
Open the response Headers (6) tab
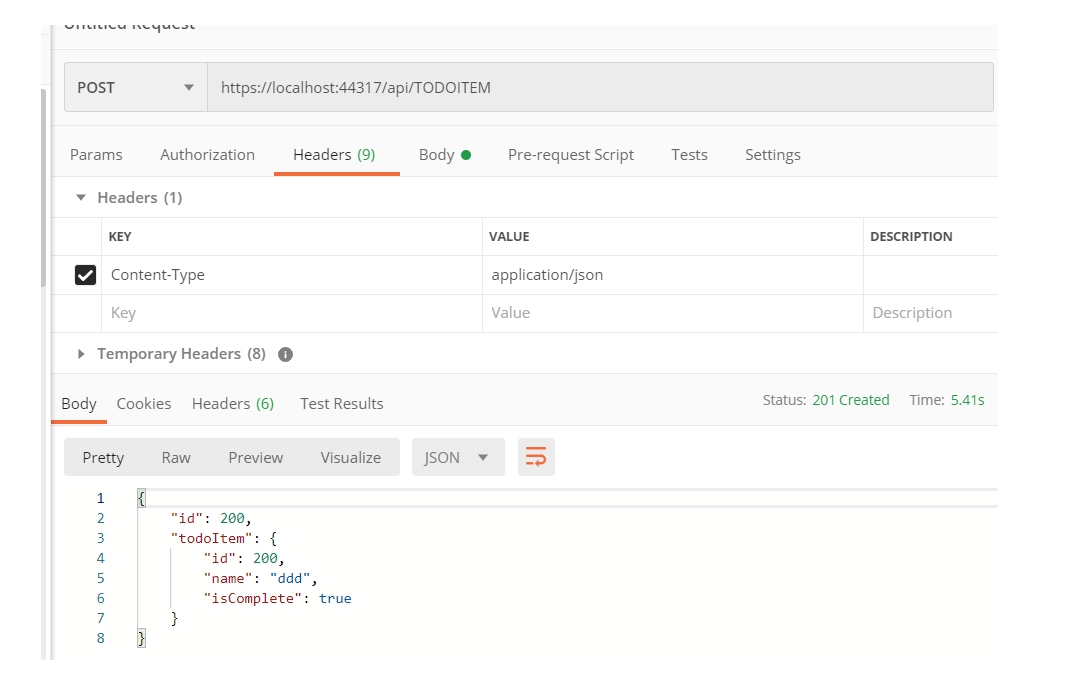pyautogui.click(x=232, y=404)
